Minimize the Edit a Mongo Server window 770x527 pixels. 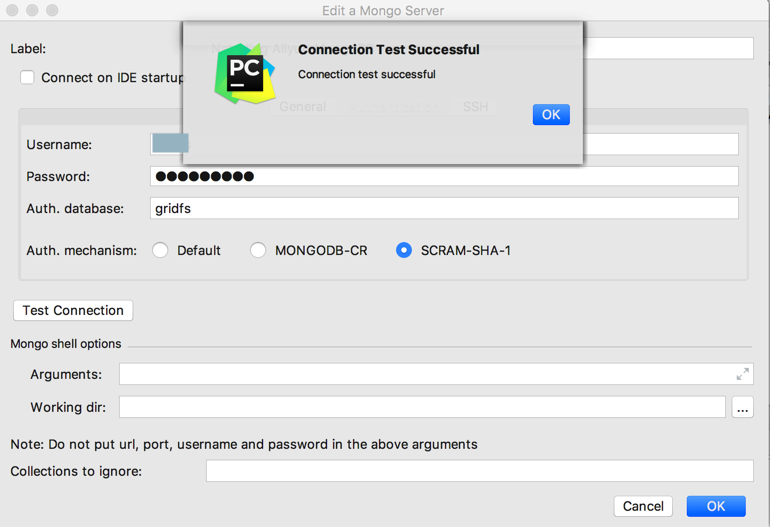[x=32, y=10]
